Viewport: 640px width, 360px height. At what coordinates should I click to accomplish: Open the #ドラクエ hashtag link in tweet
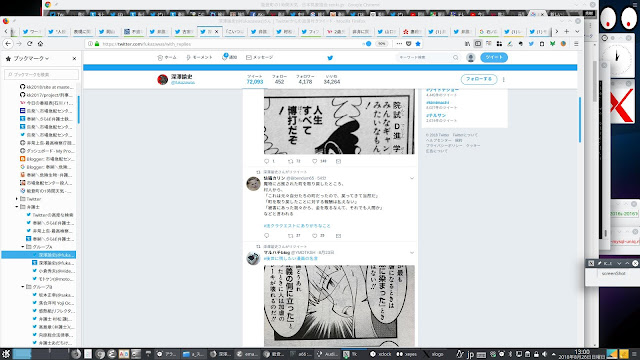297,226
